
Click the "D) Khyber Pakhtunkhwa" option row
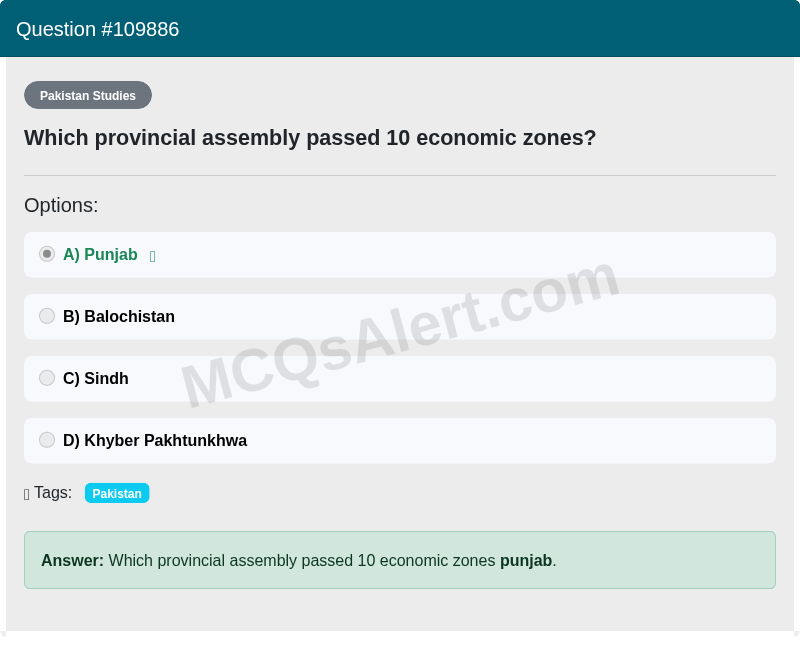click(x=400, y=440)
